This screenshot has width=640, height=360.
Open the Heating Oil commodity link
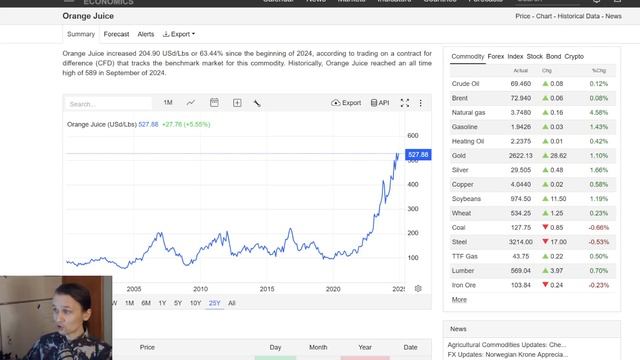pos(468,141)
